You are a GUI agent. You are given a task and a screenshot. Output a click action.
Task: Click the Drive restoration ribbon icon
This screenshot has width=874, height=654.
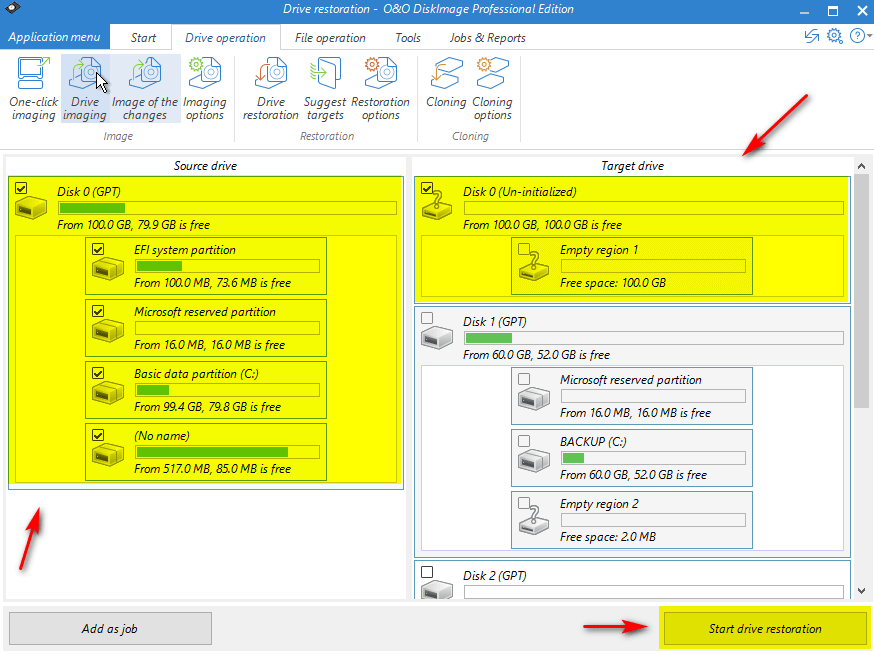(270, 88)
